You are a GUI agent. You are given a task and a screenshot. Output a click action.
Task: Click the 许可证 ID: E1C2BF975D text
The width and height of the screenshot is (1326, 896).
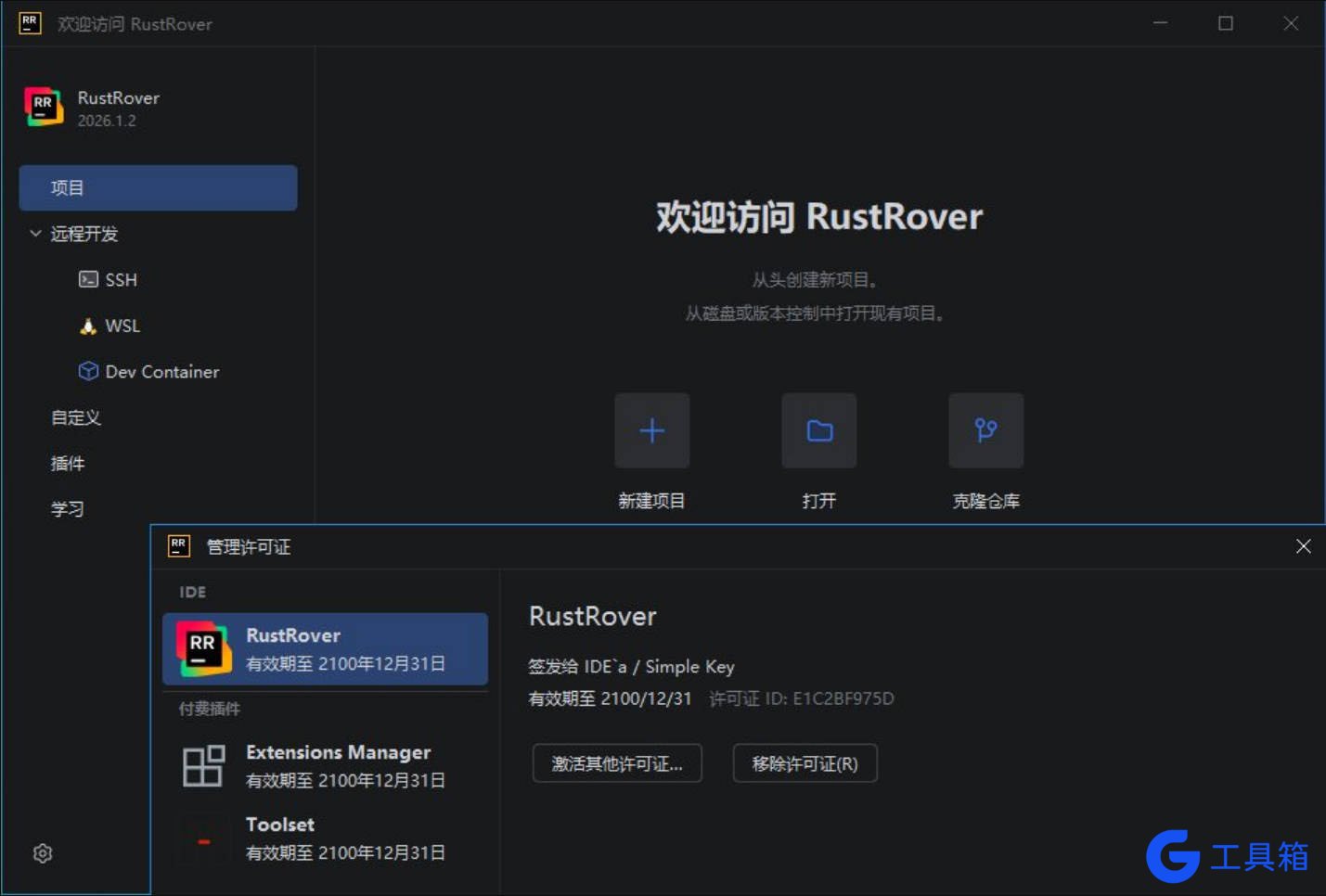point(802,698)
